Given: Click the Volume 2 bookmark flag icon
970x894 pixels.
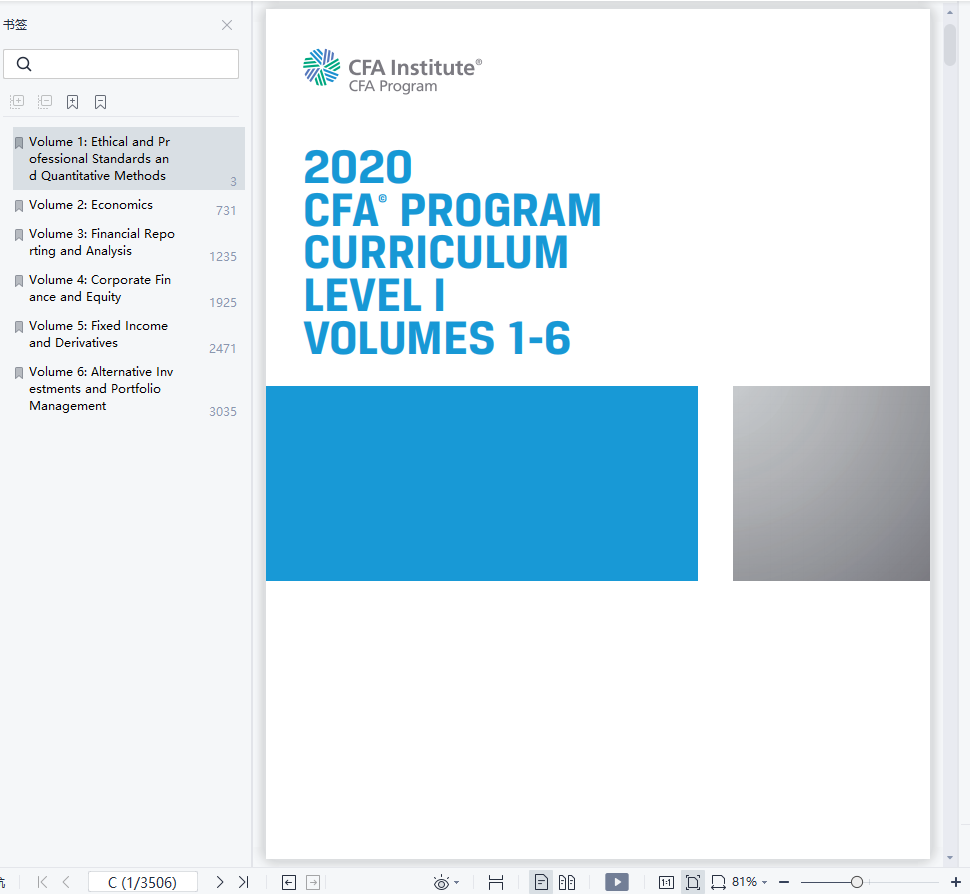Looking at the screenshot, I should (x=19, y=206).
